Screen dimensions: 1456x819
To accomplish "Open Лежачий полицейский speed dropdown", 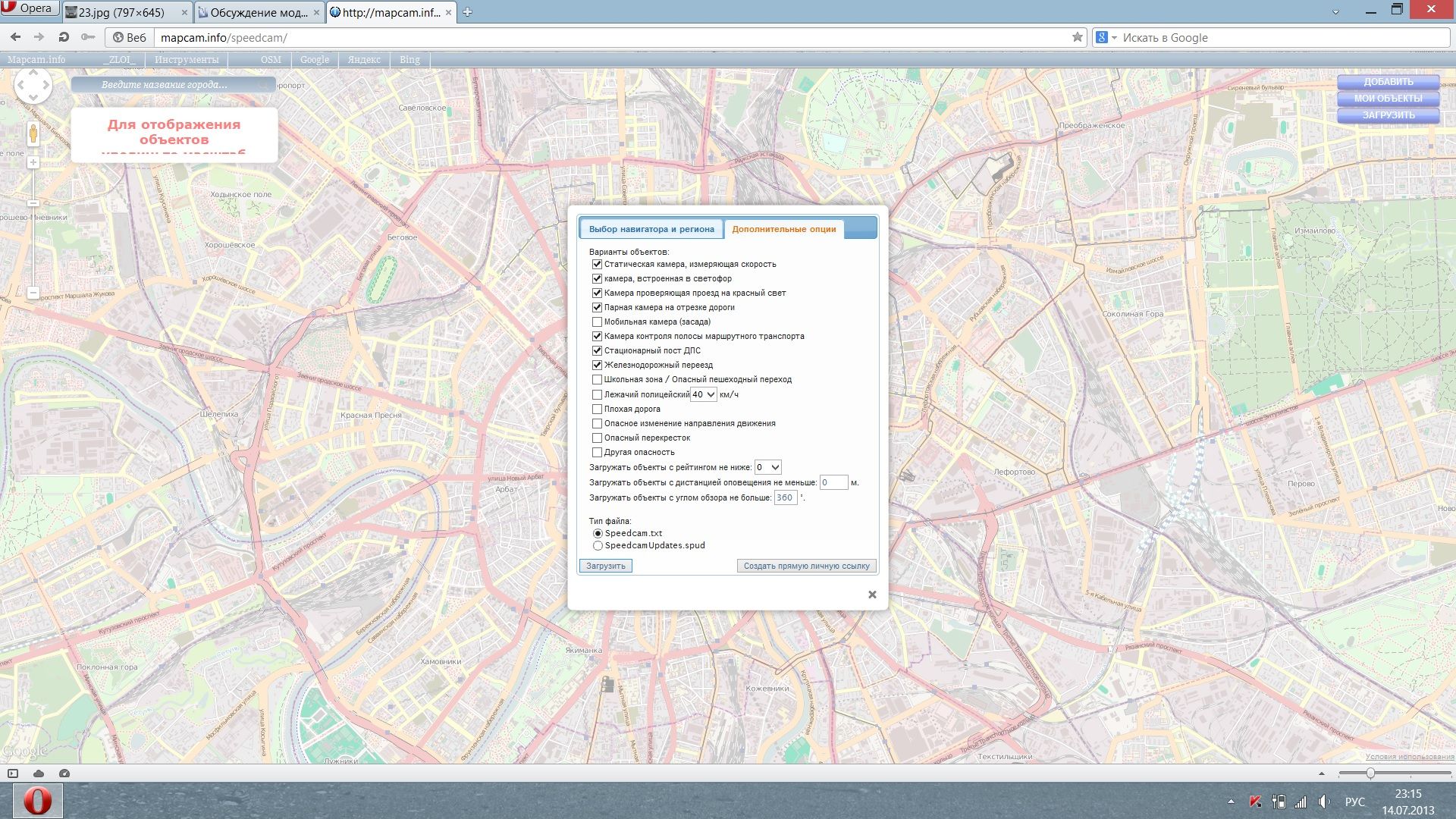I will 703,394.
